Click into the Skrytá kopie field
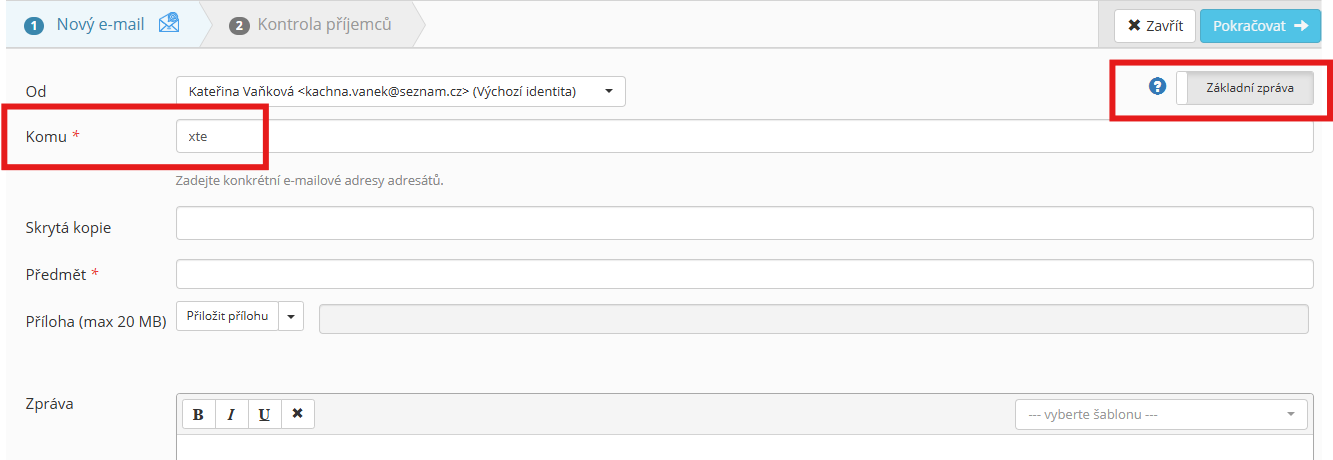The image size is (1333, 460). tap(744, 223)
